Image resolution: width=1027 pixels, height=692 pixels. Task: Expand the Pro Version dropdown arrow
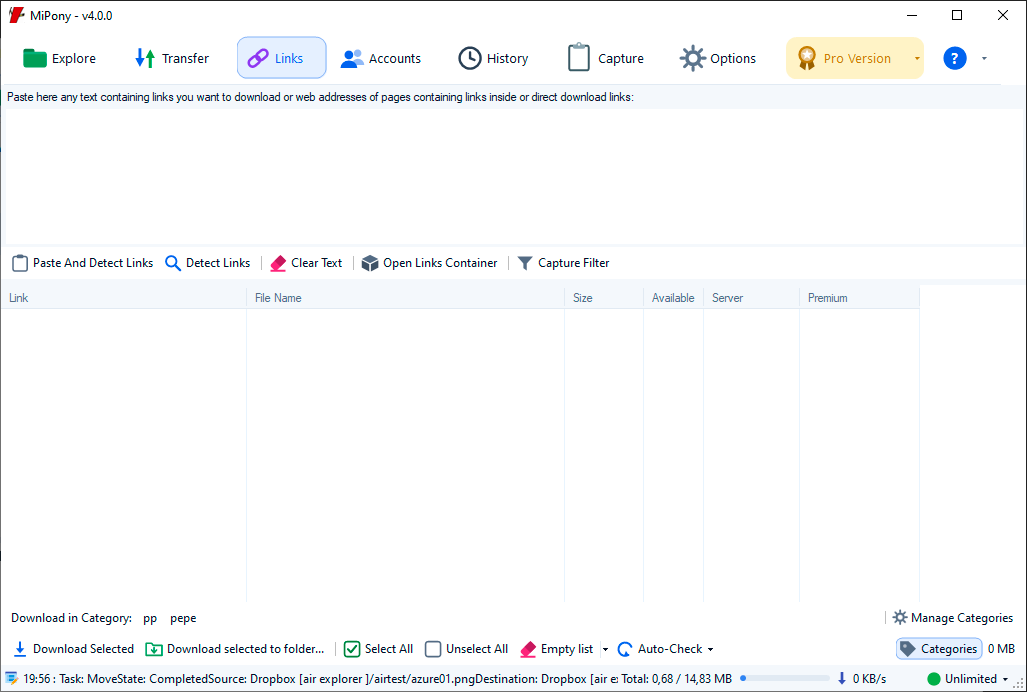point(917,58)
